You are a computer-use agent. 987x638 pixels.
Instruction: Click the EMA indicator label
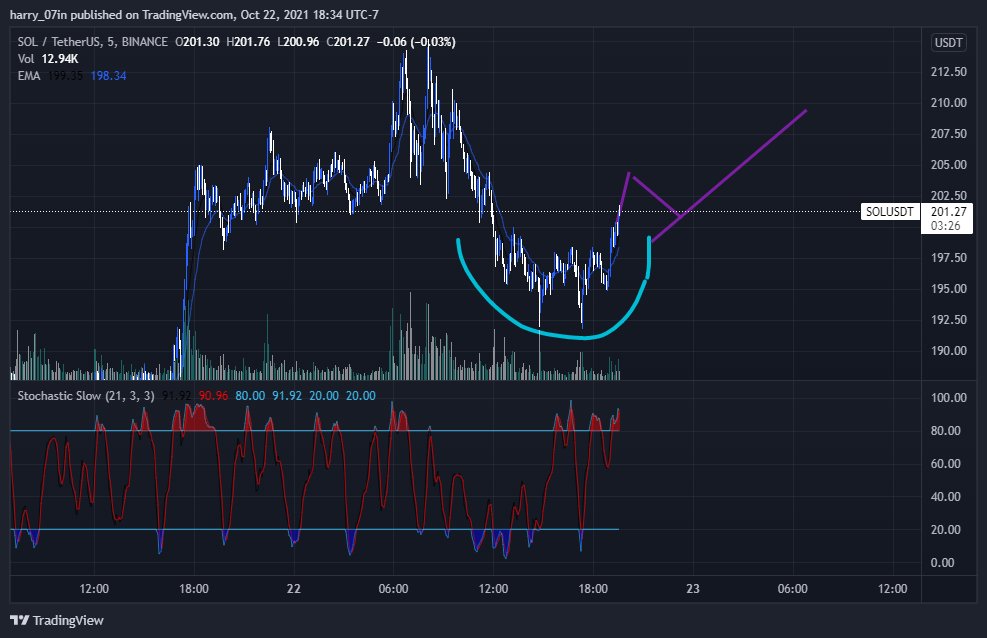pos(29,76)
